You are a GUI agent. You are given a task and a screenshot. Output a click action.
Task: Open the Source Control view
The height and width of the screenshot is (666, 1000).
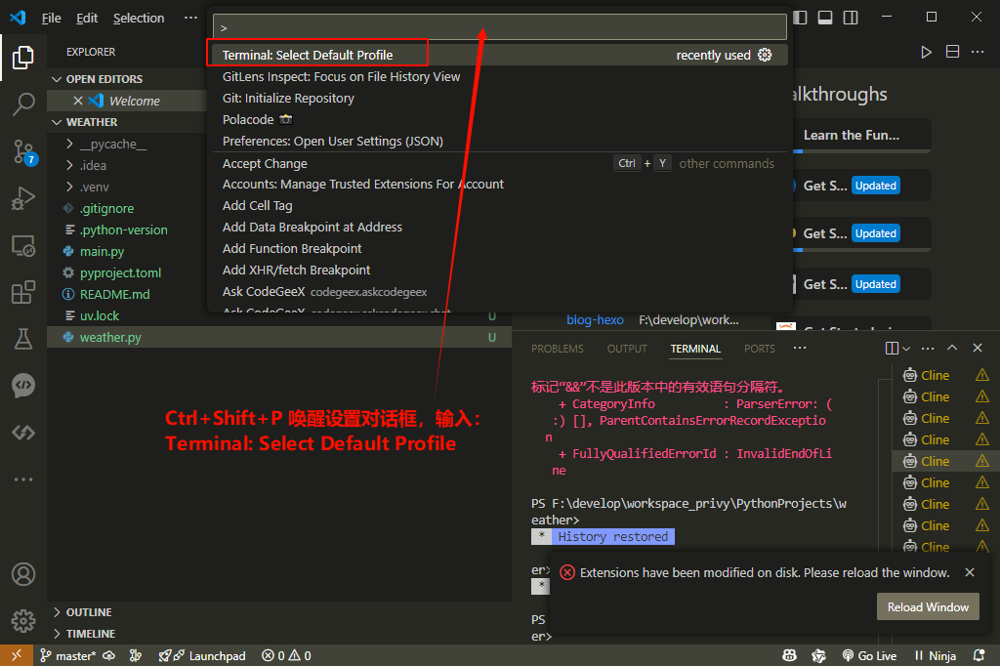click(23, 151)
